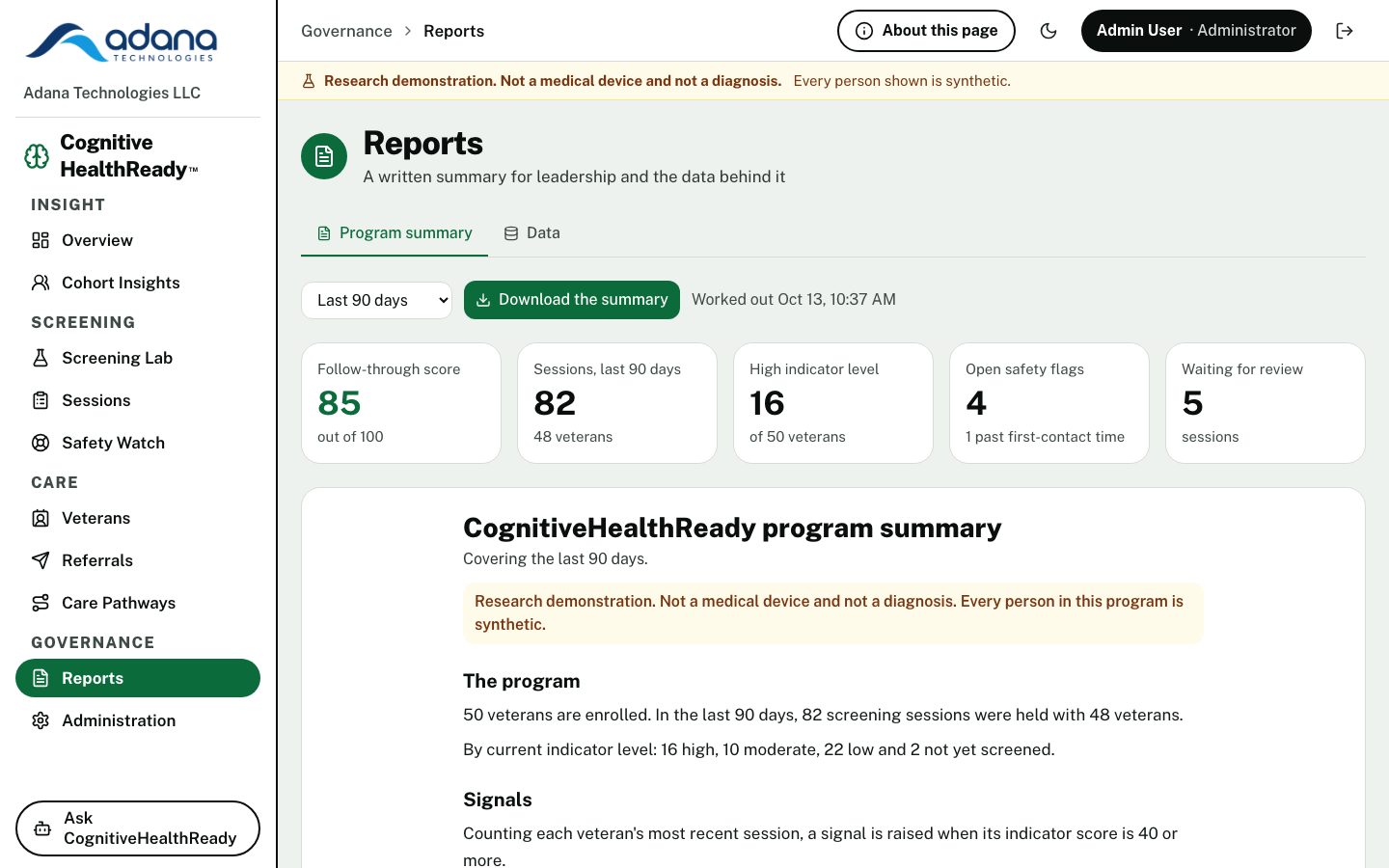This screenshot has height=868, width=1389.
Task: Open Sessions clipboard icon
Action: pos(41,400)
